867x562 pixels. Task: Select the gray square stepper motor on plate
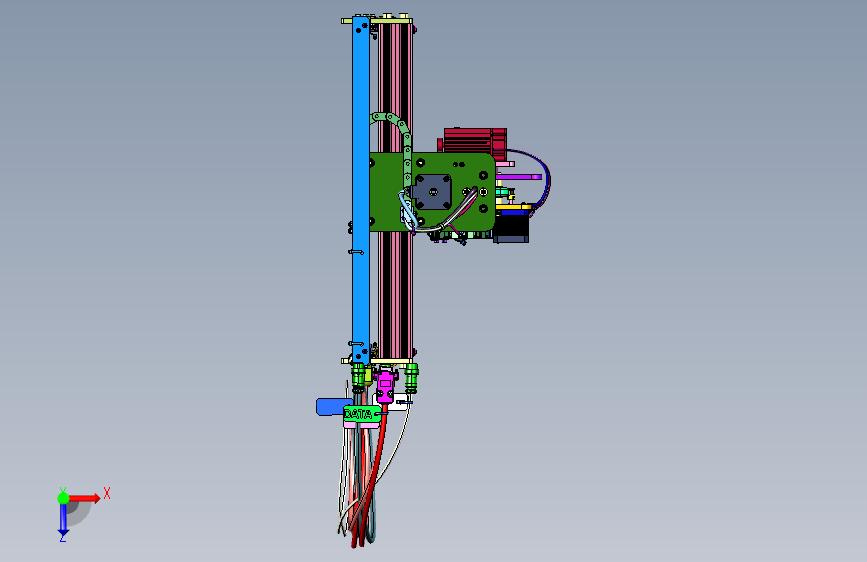433,192
